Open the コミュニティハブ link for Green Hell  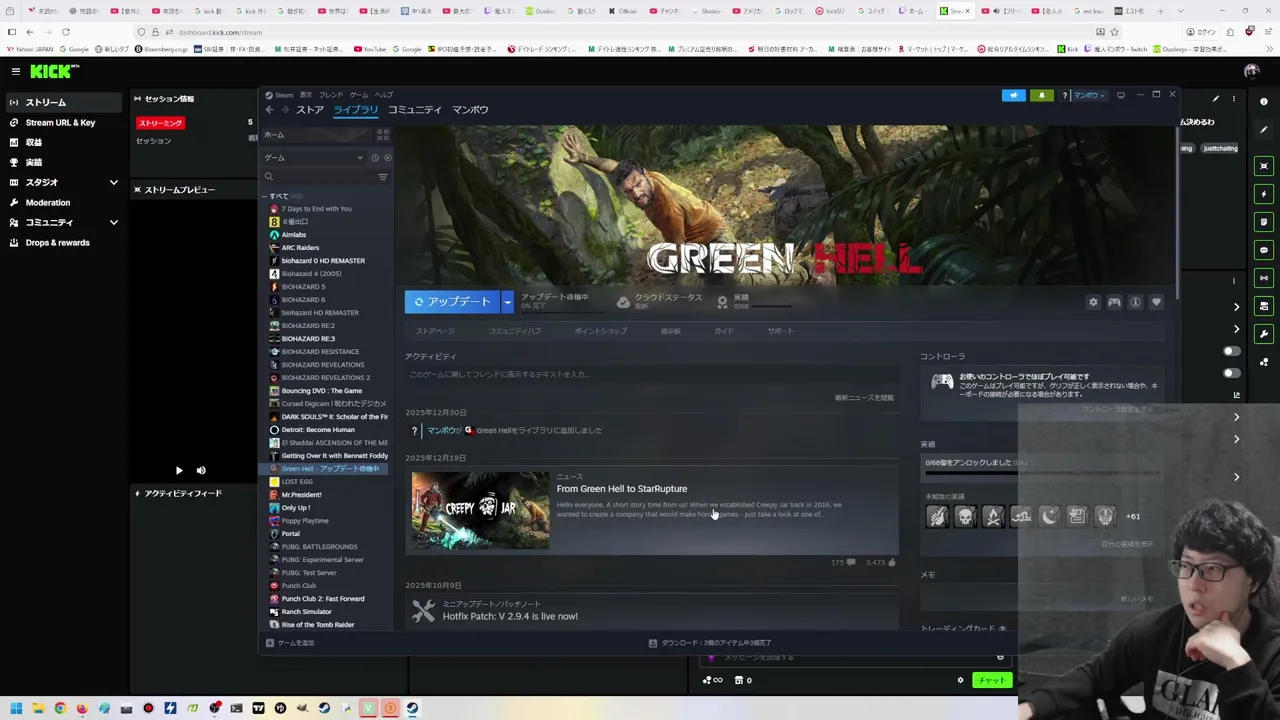[x=514, y=331]
